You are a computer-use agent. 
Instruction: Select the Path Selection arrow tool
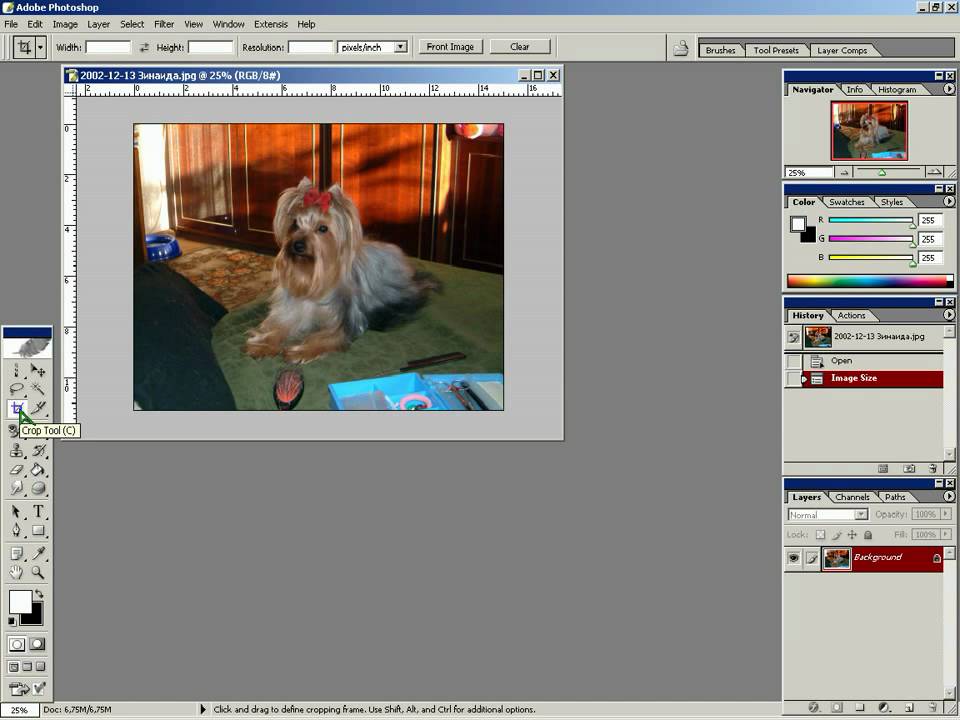click(x=16, y=511)
